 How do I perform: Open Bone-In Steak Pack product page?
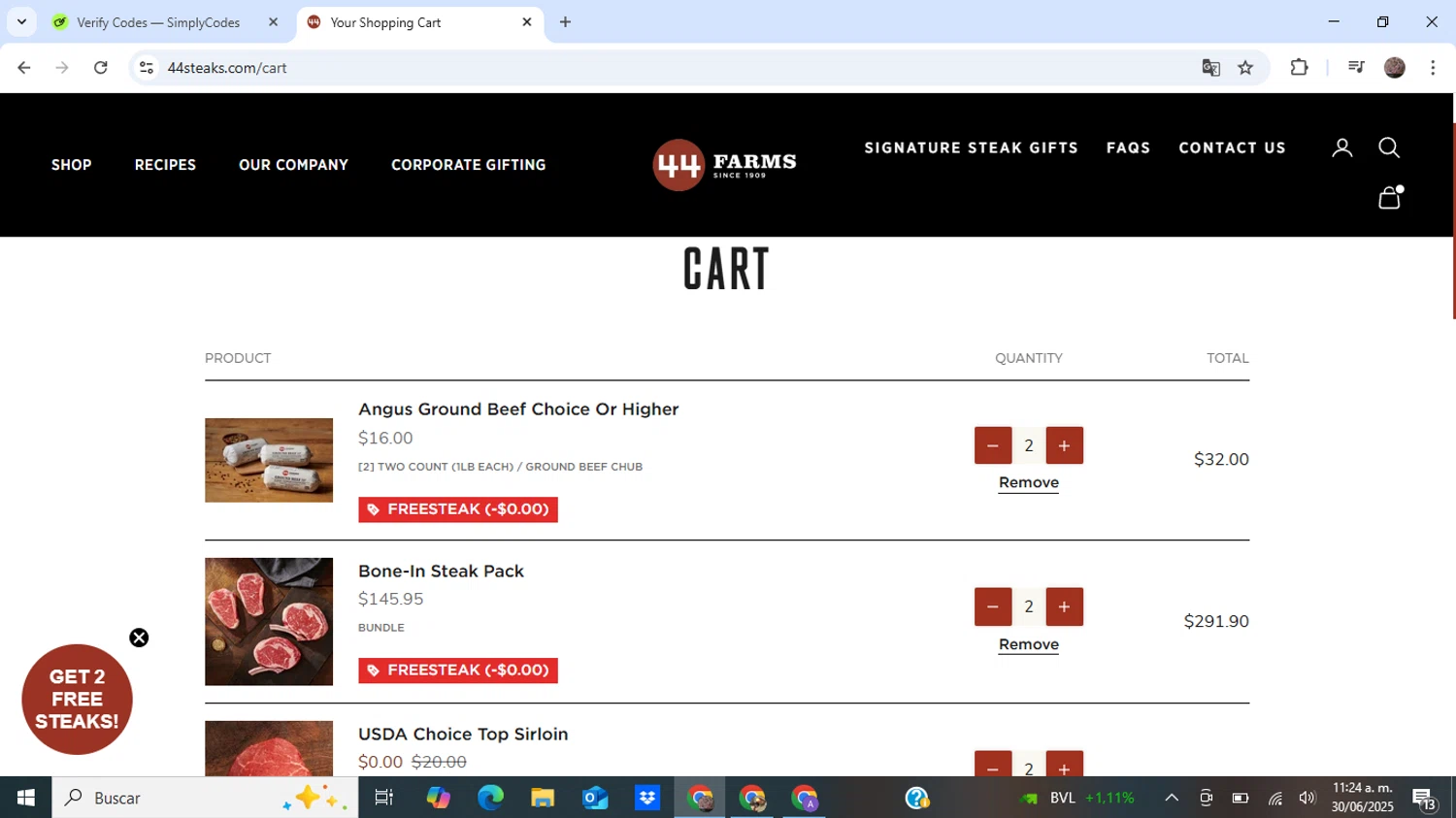(441, 572)
